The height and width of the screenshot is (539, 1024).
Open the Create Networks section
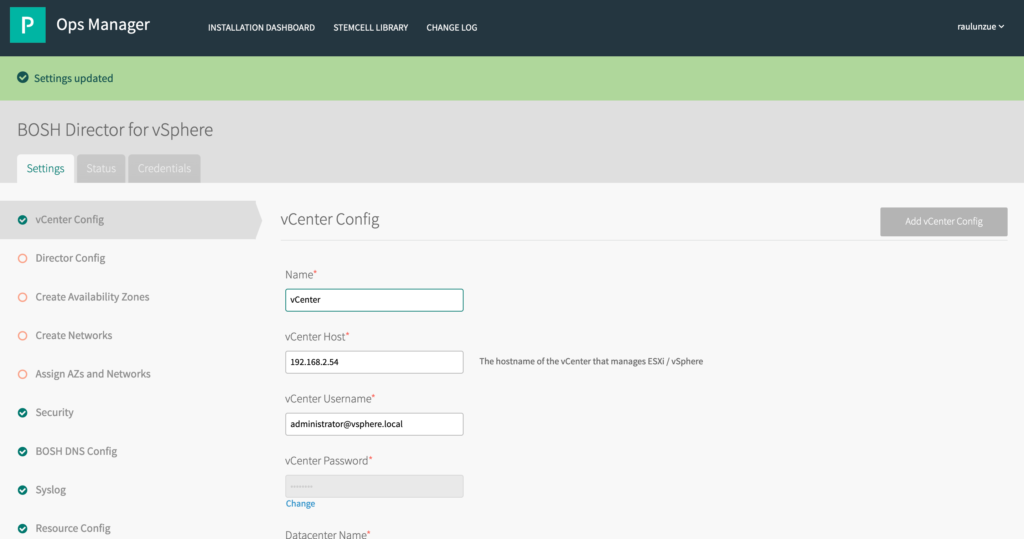point(74,335)
